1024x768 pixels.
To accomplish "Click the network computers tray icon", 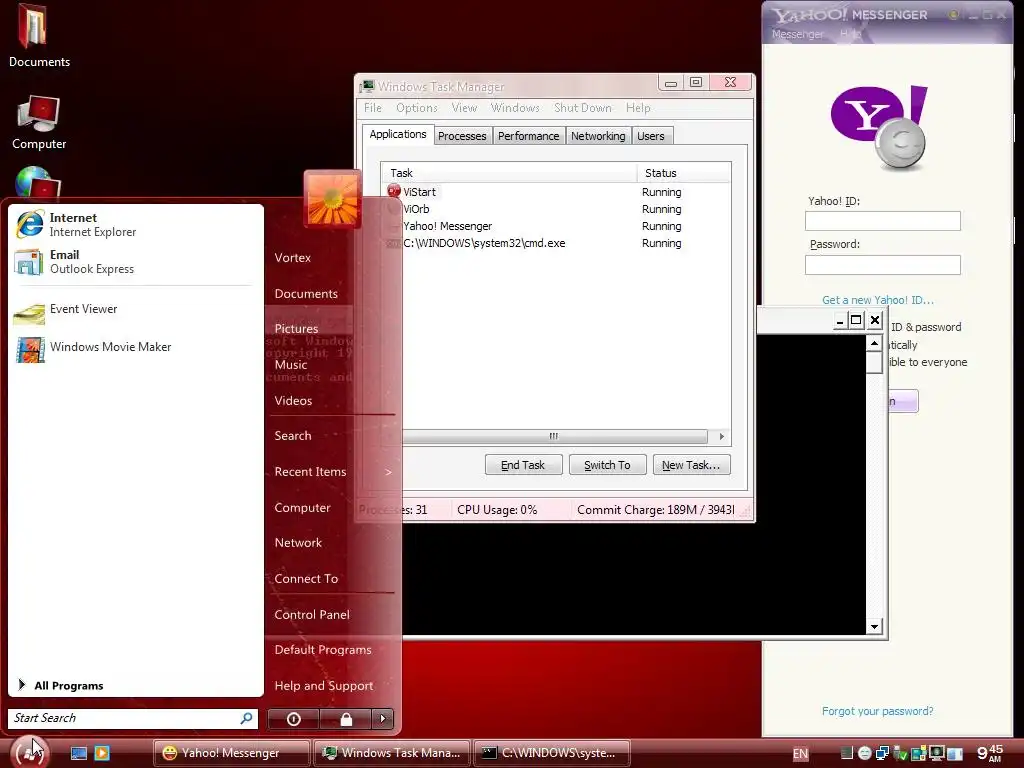I will [882, 753].
